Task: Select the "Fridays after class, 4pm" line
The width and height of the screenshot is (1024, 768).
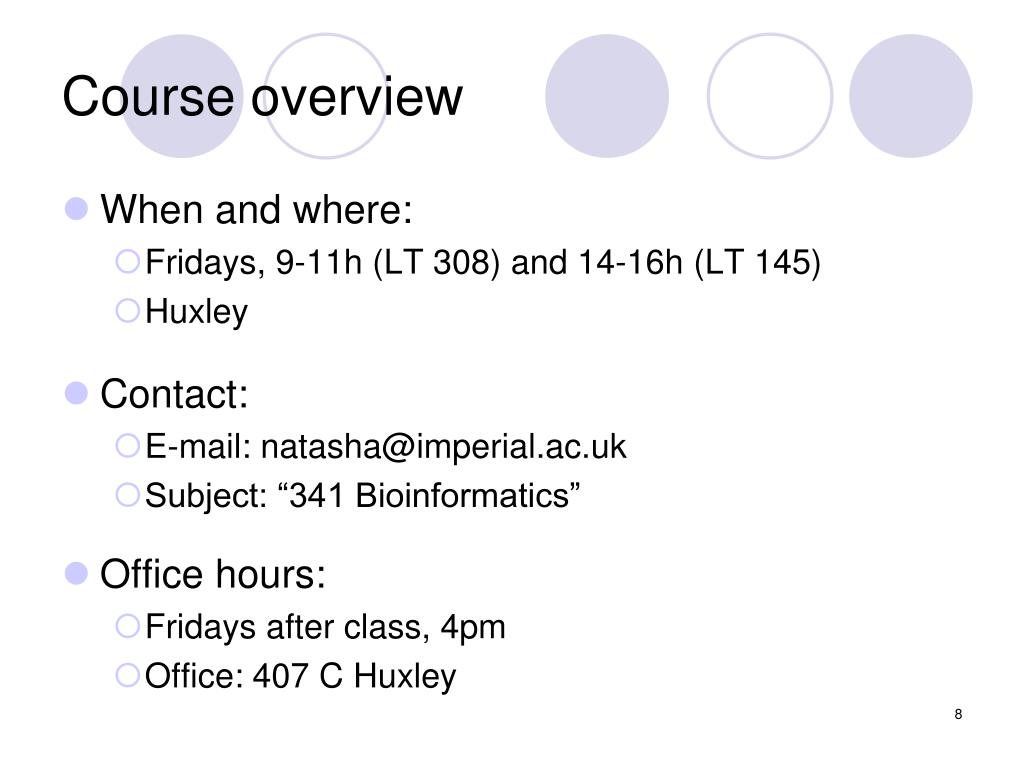Action: pos(325,628)
